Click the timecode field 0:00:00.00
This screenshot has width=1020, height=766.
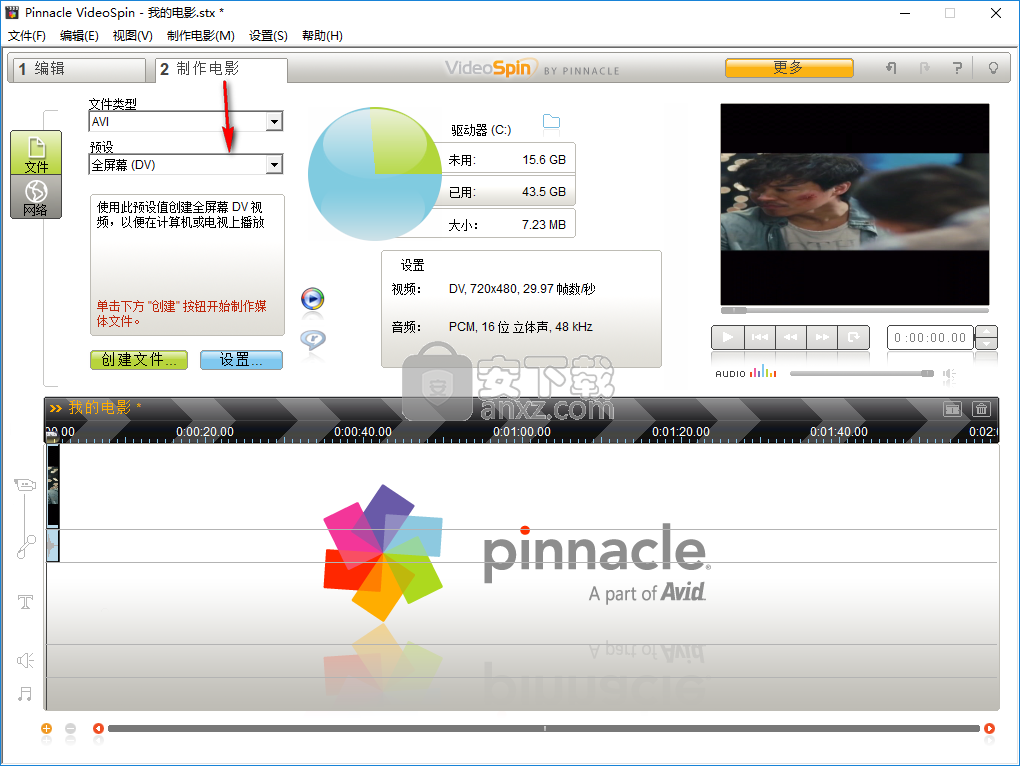(930, 337)
